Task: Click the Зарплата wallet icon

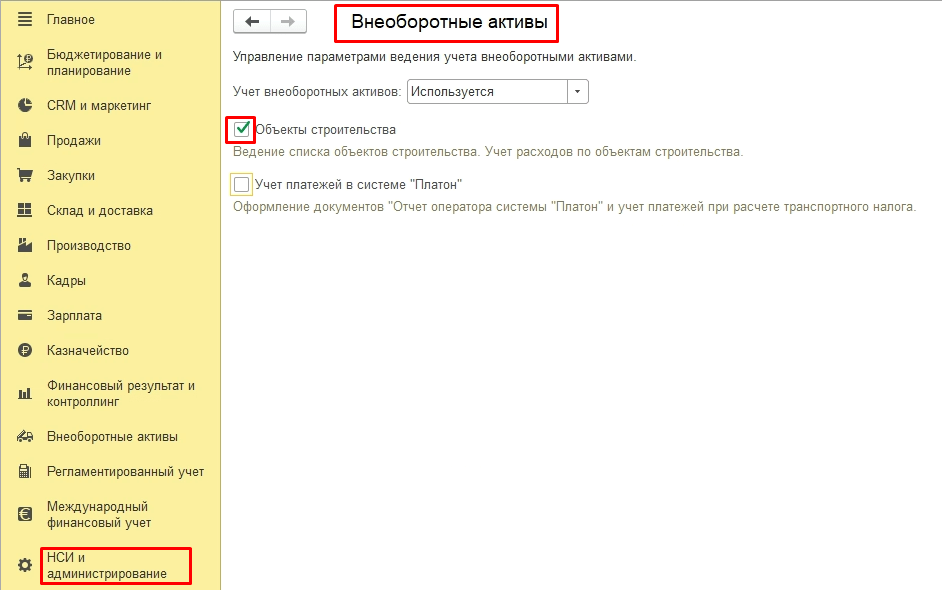Action: click(25, 315)
